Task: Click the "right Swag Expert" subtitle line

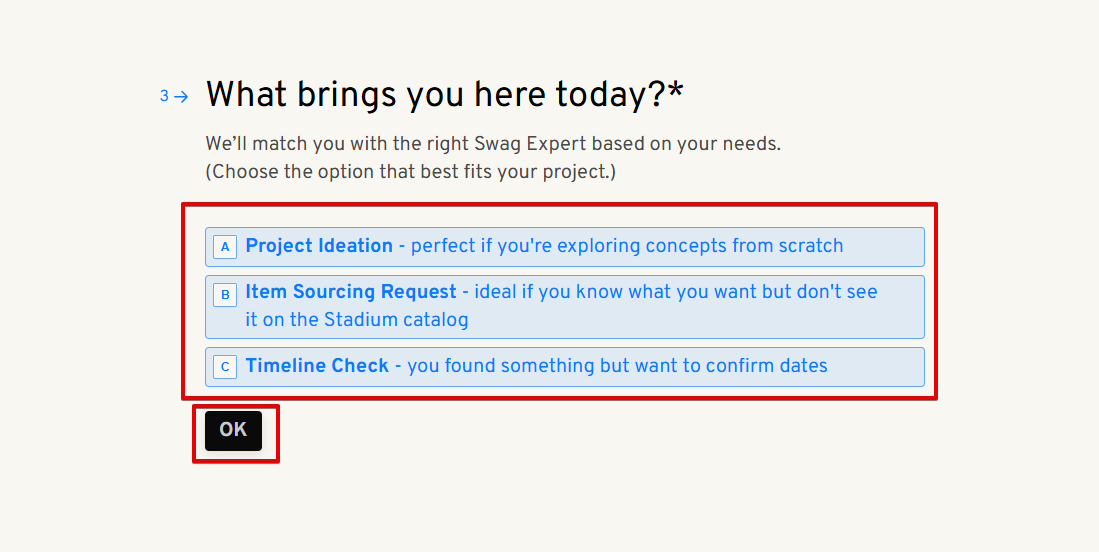Action: 493,144
